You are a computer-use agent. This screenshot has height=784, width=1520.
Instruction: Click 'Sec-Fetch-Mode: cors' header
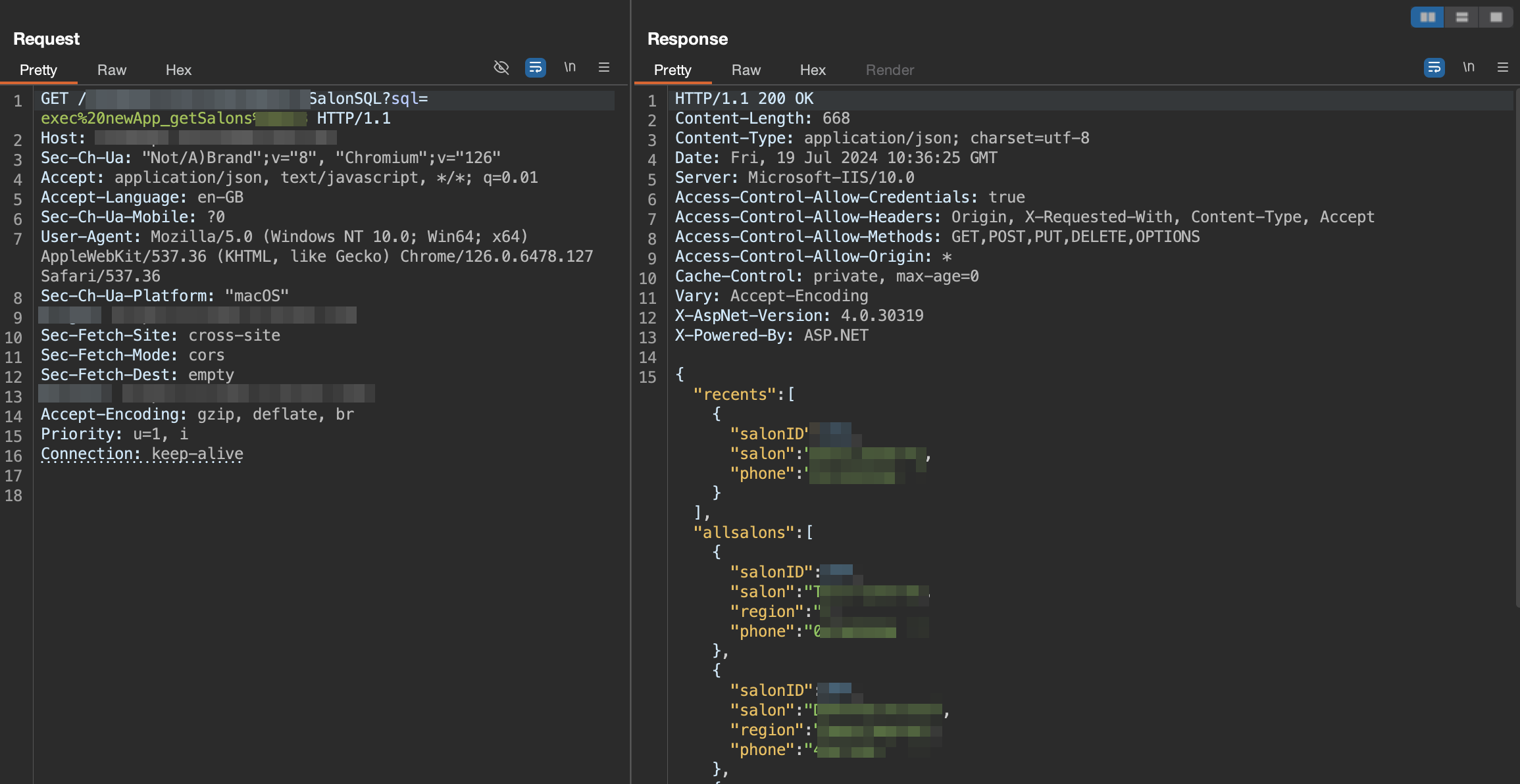click(133, 355)
